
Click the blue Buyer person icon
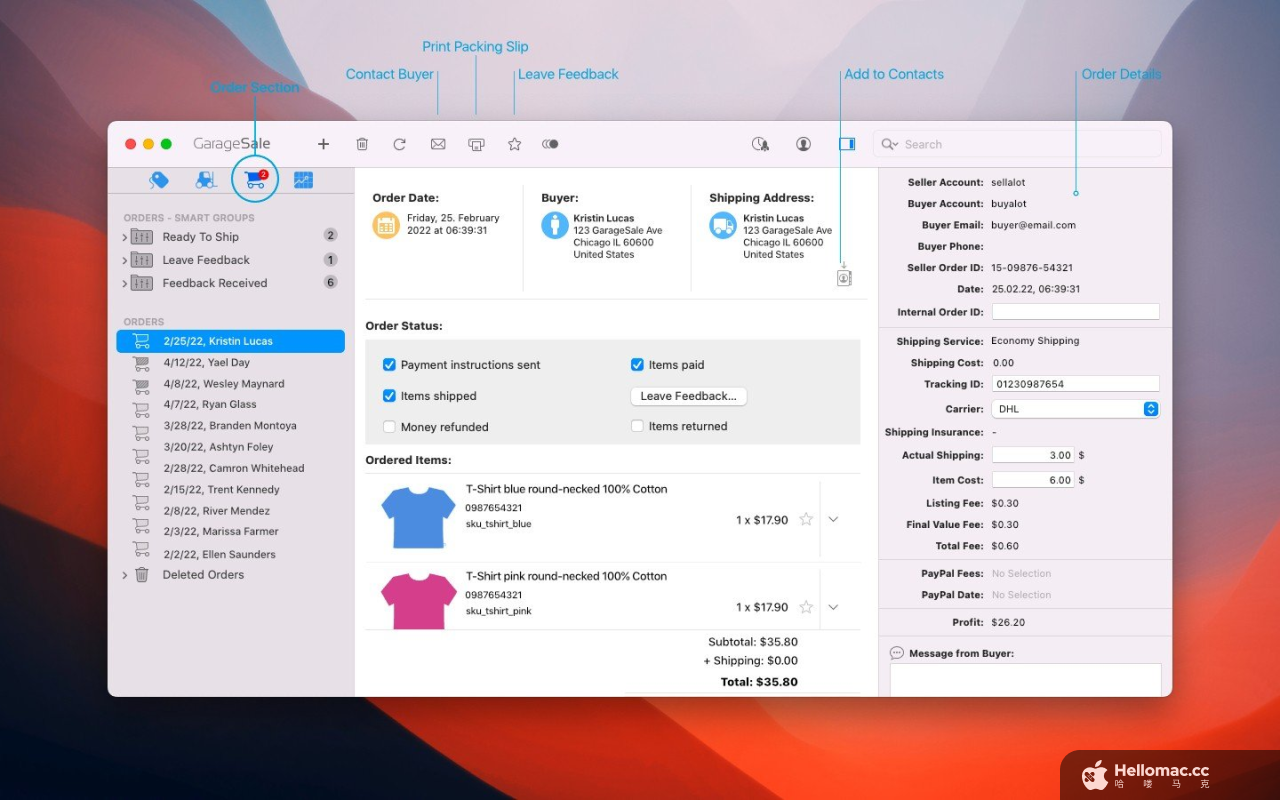pyautogui.click(x=555, y=225)
